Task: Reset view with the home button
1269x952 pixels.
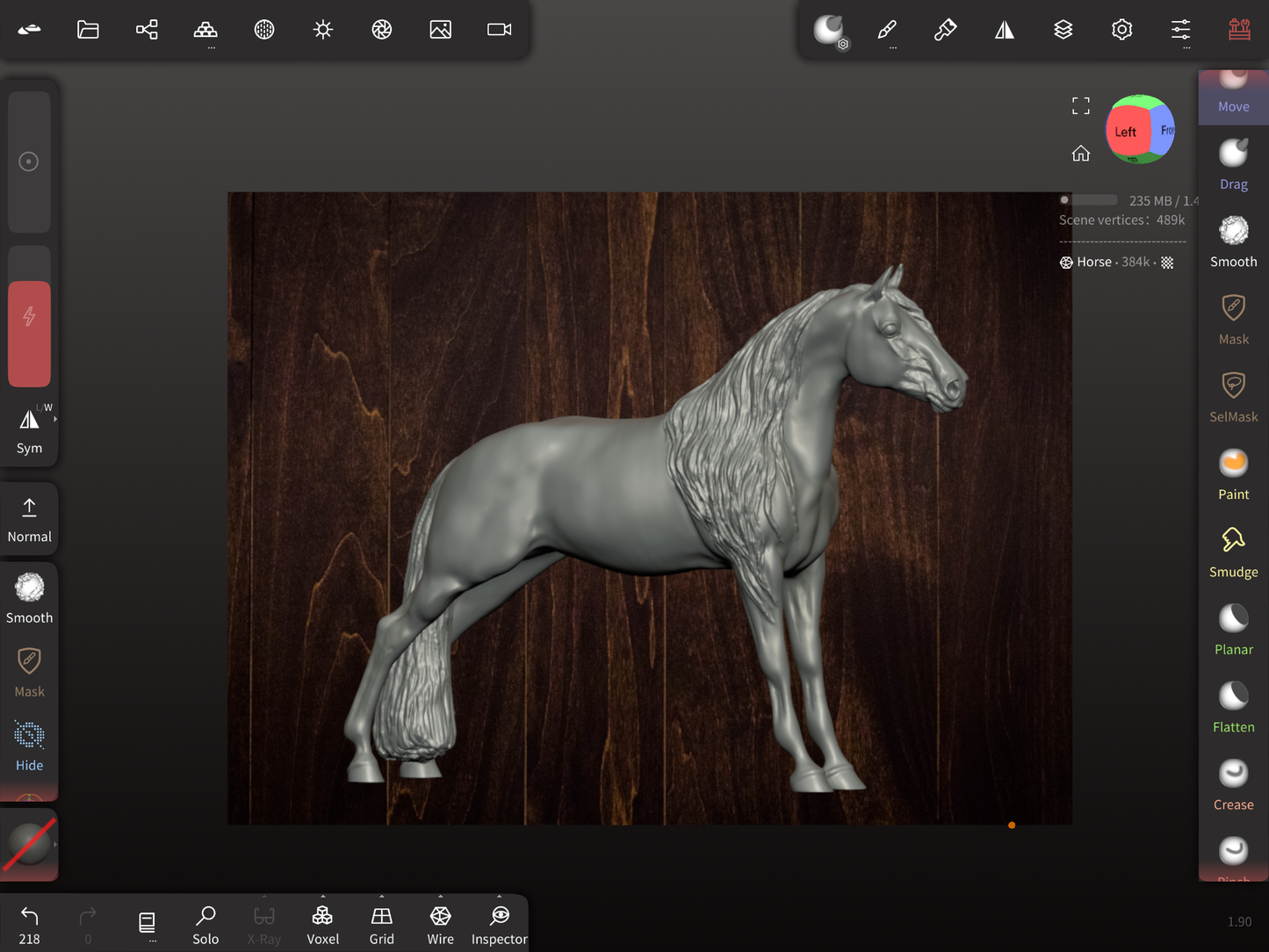Action: [1080, 154]
